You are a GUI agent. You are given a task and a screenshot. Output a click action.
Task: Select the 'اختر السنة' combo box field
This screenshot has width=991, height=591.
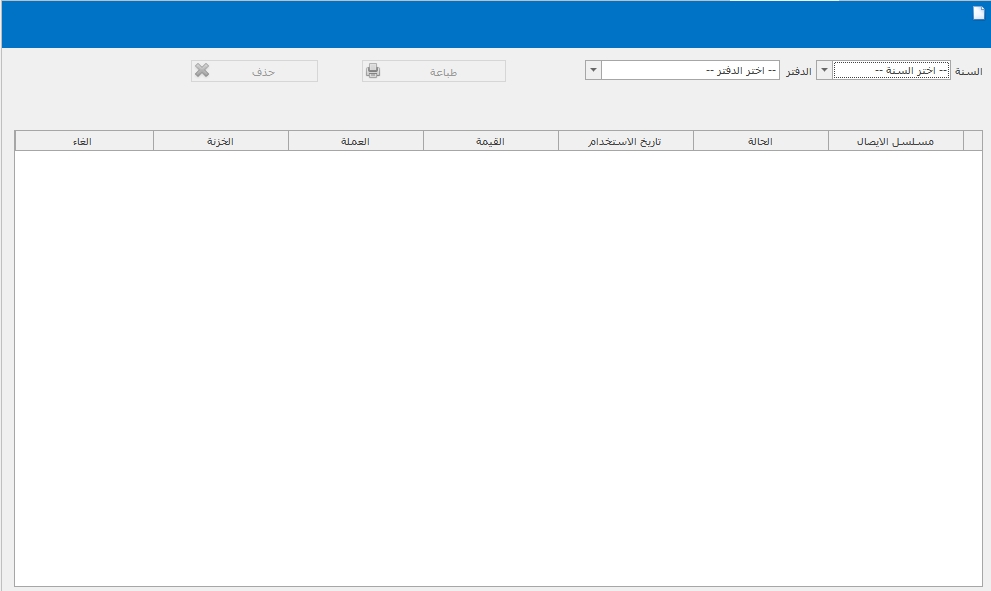click(891, 70)
